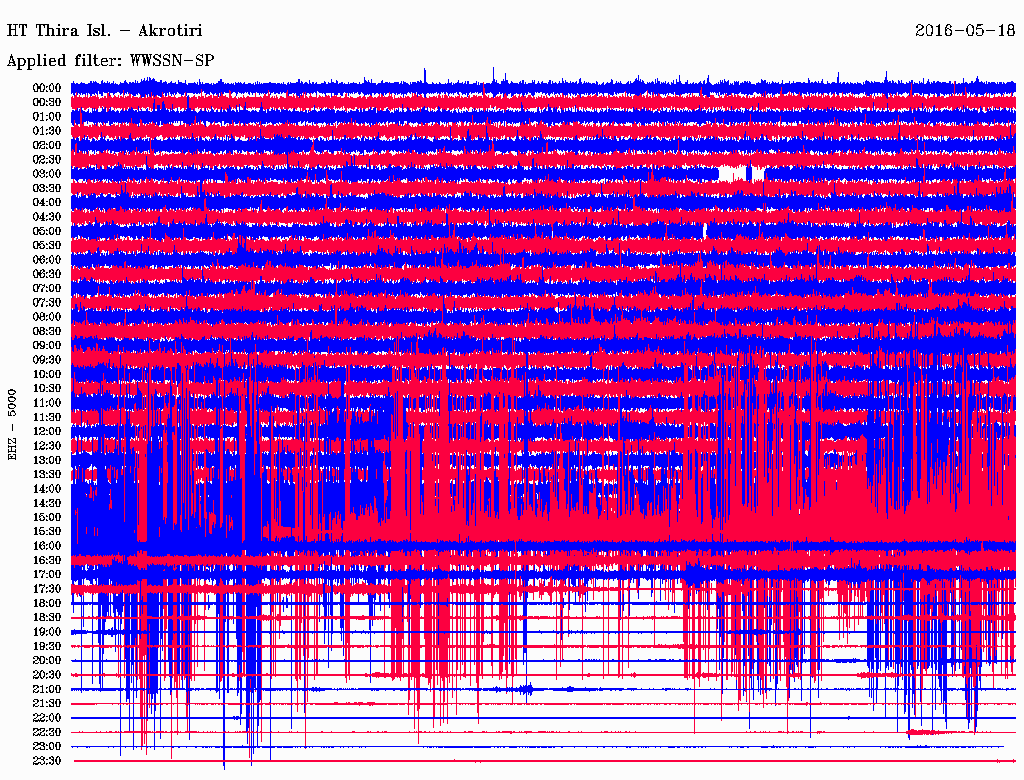Viewport: 1024px width, 780px height.
Task: Select the 11:00 time label
Action: pos(46,403)
